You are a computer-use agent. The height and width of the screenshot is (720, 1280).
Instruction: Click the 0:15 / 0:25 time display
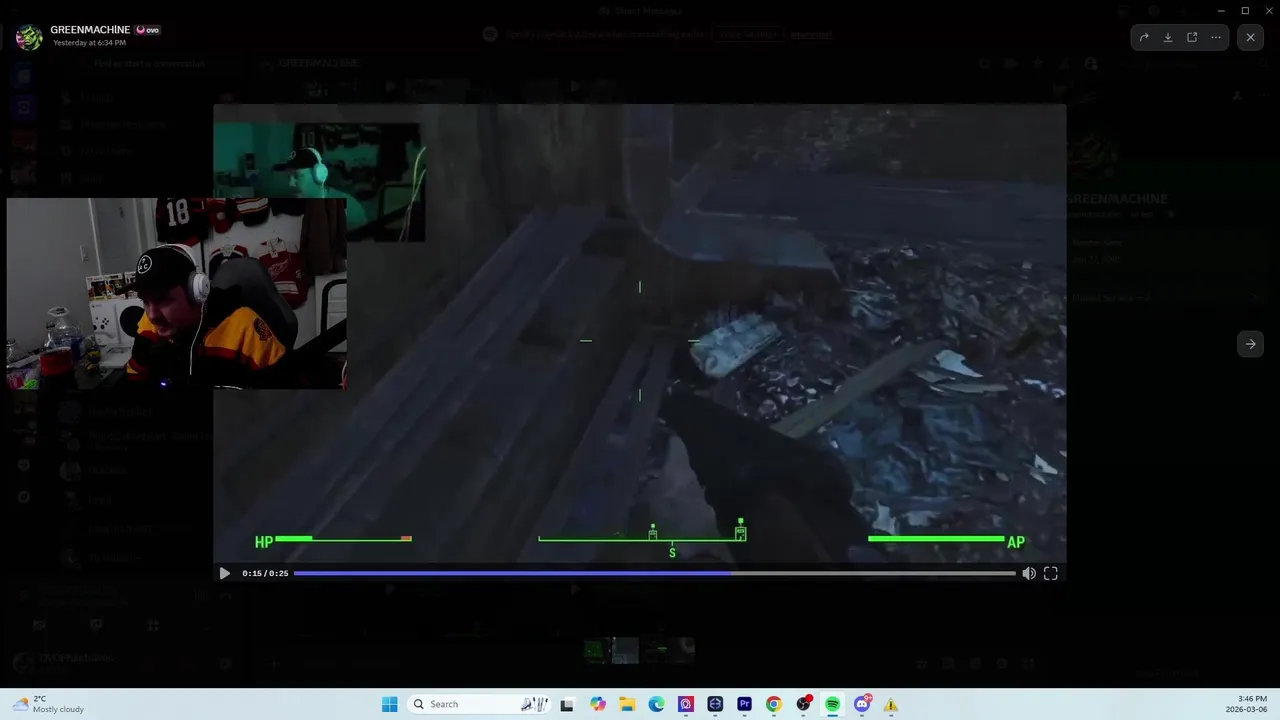click(x=265, y=573)
